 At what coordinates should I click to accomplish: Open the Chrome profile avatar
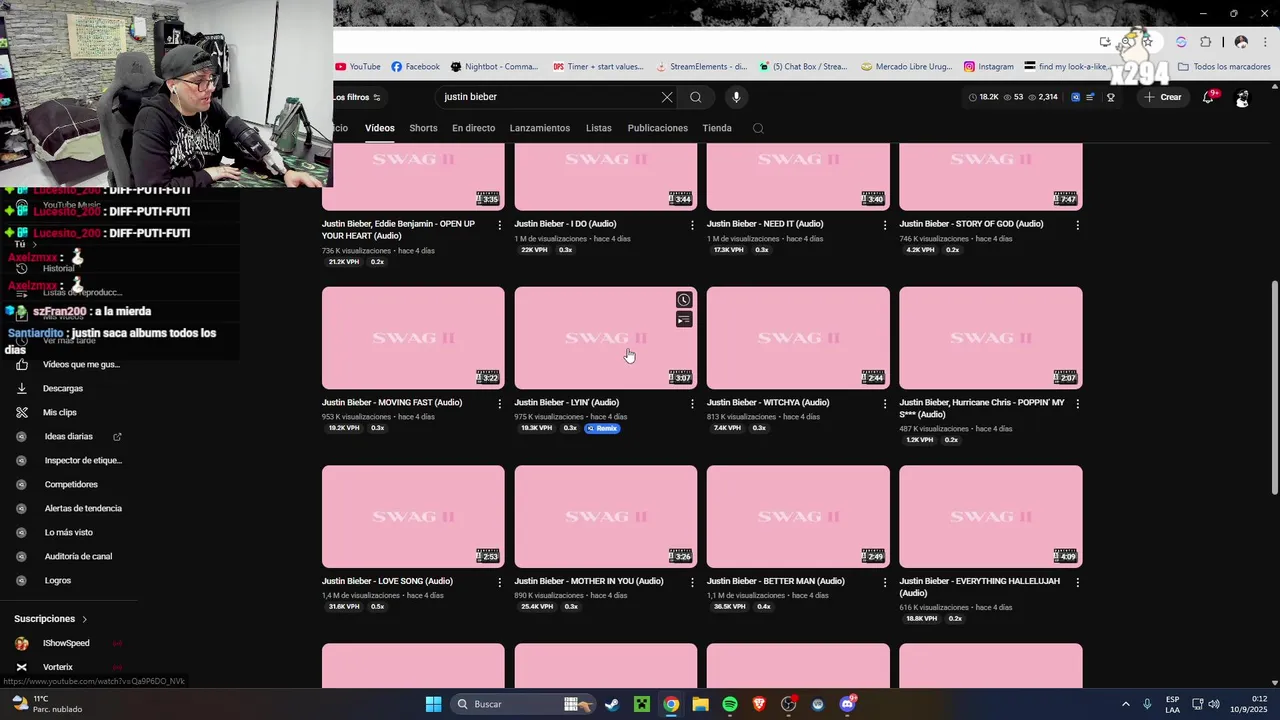[x=1241, y=42]
